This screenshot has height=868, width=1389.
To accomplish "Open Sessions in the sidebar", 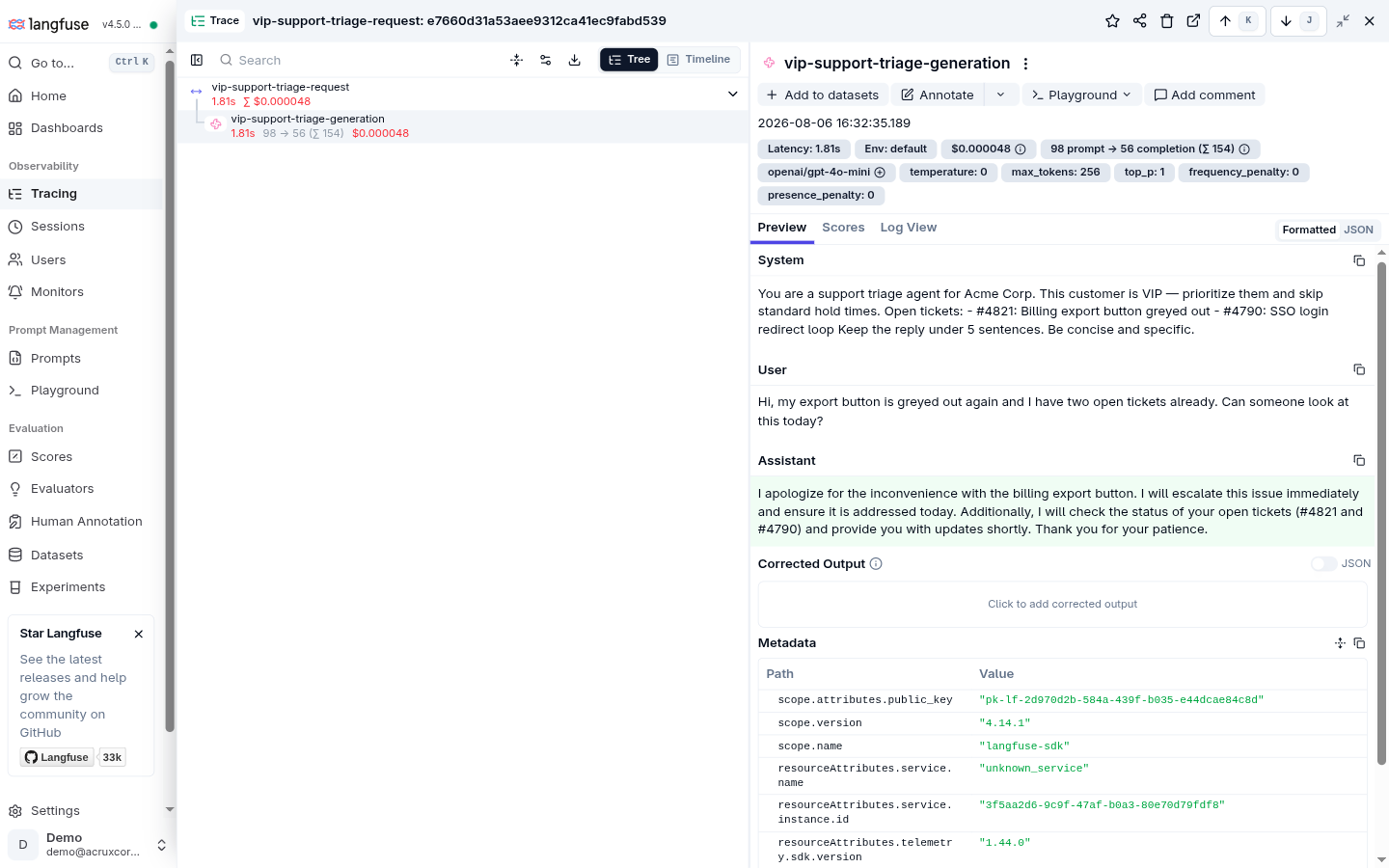I will point(83,227).
